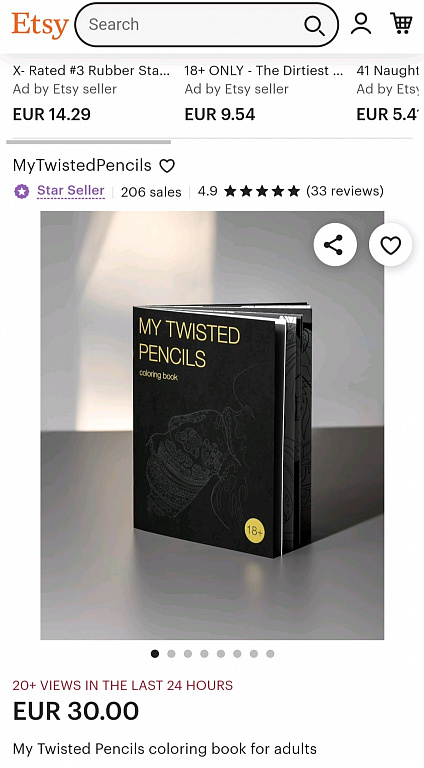Select the last image carousel dot
This screenshot has width=424, height=768.
(x=270, y=653)
